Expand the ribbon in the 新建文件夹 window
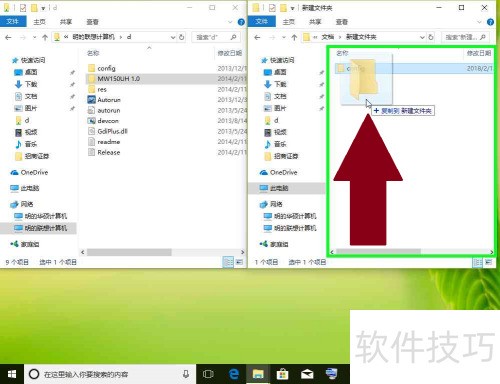Image resolution: width=500 pixels, height=384 pixels. click(x=479, y=22)
